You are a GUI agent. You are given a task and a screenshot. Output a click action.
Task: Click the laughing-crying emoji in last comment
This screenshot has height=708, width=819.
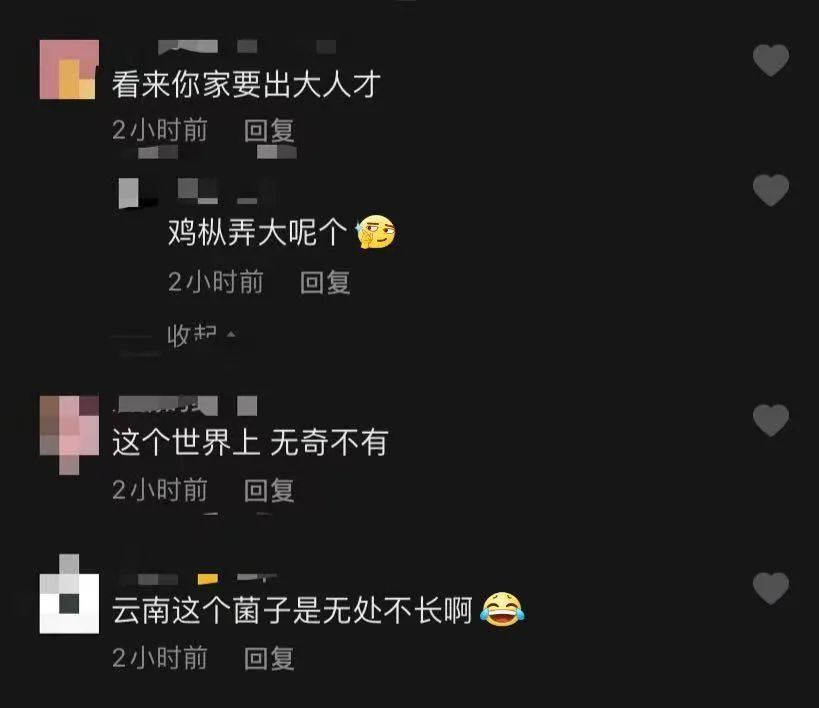[502, 609]
